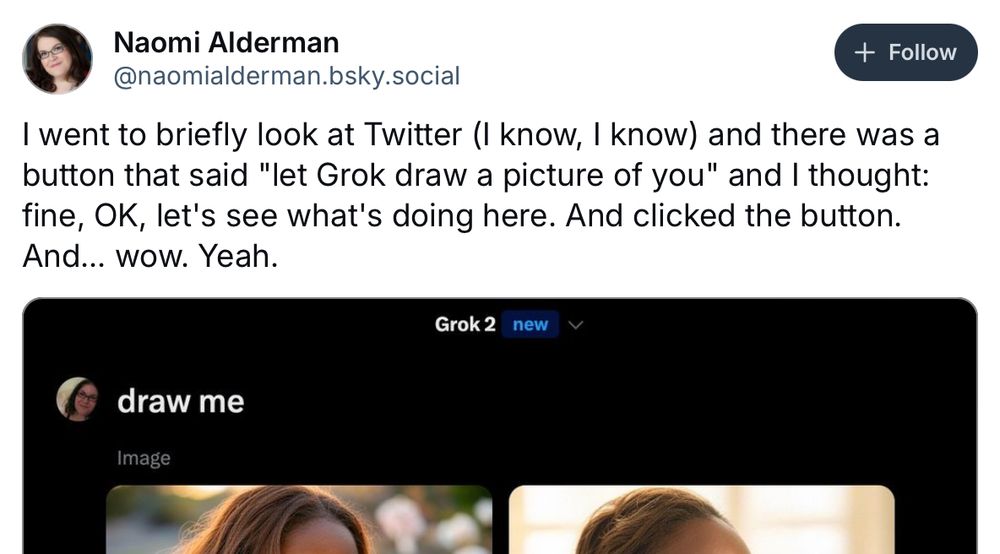The image size is (1000, 554).
Task: Click the "Image" label above the portraits
Action: tap(143, 458)
